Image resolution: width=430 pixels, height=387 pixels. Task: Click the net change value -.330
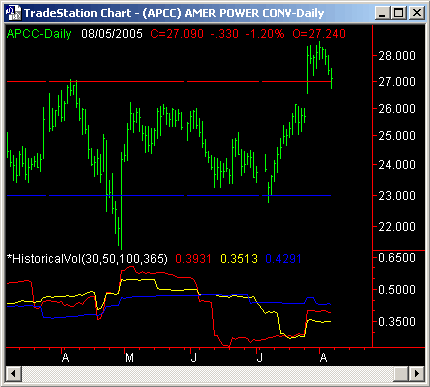click(x=224, y=34)
